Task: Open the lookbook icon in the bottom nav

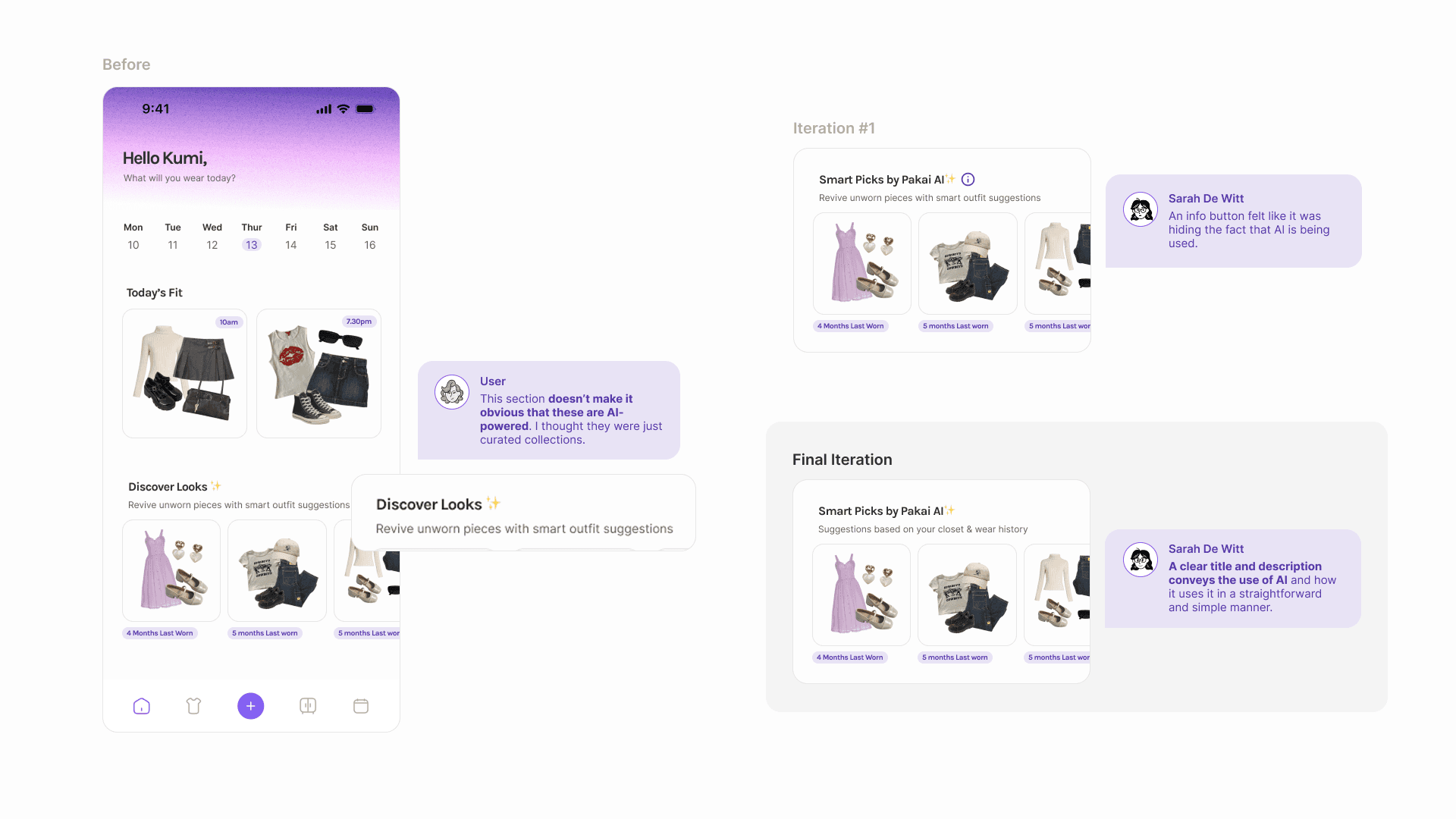Action: click(308, 706)
